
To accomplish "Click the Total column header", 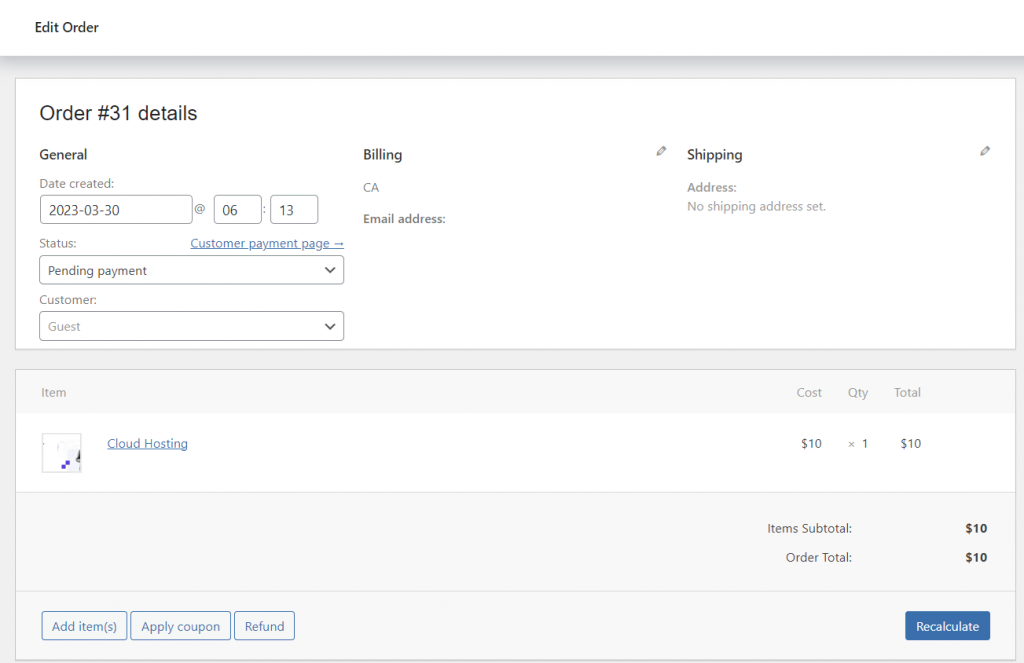I will click(x=907, y=393).
